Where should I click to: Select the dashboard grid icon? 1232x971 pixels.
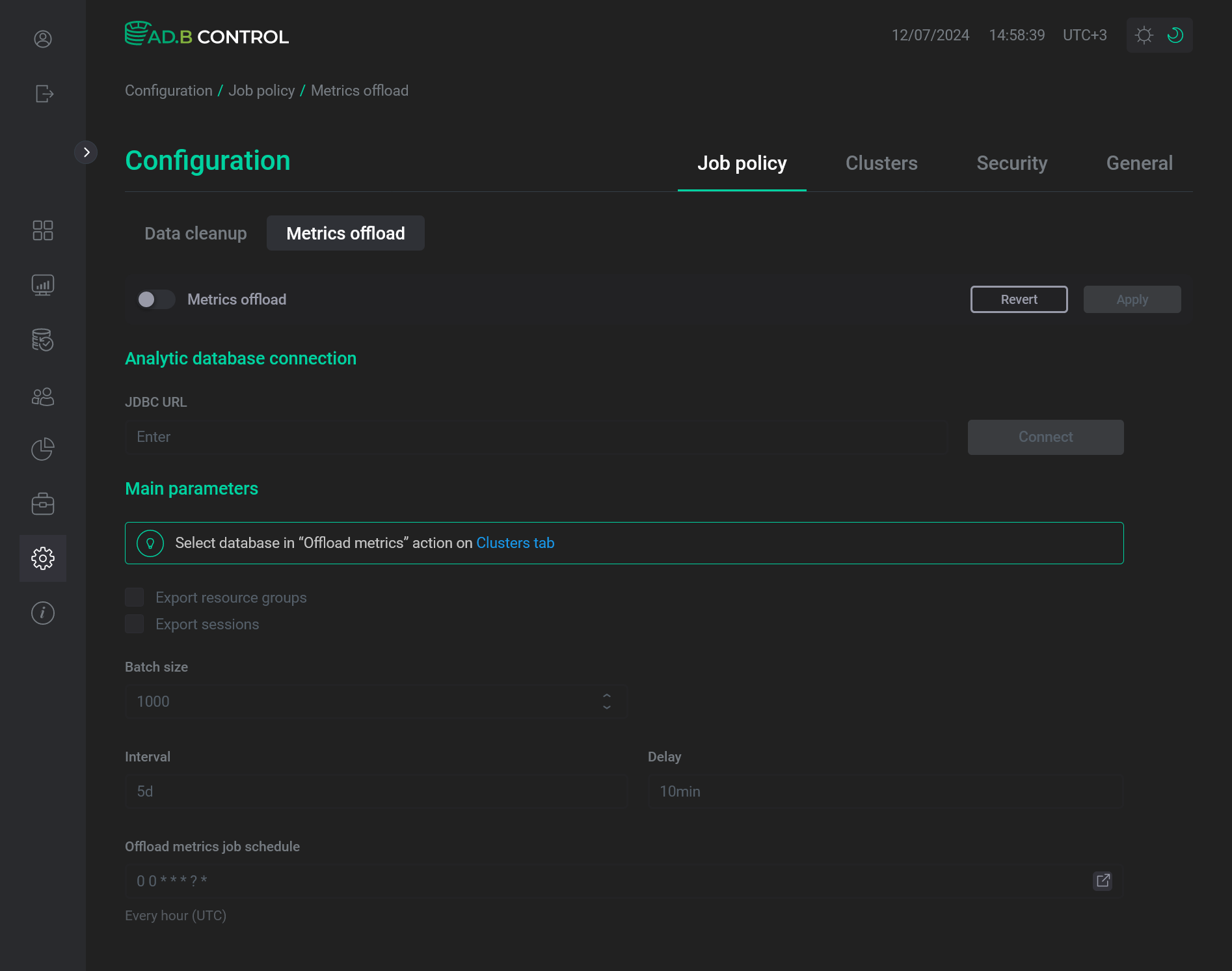click(43, 230)
